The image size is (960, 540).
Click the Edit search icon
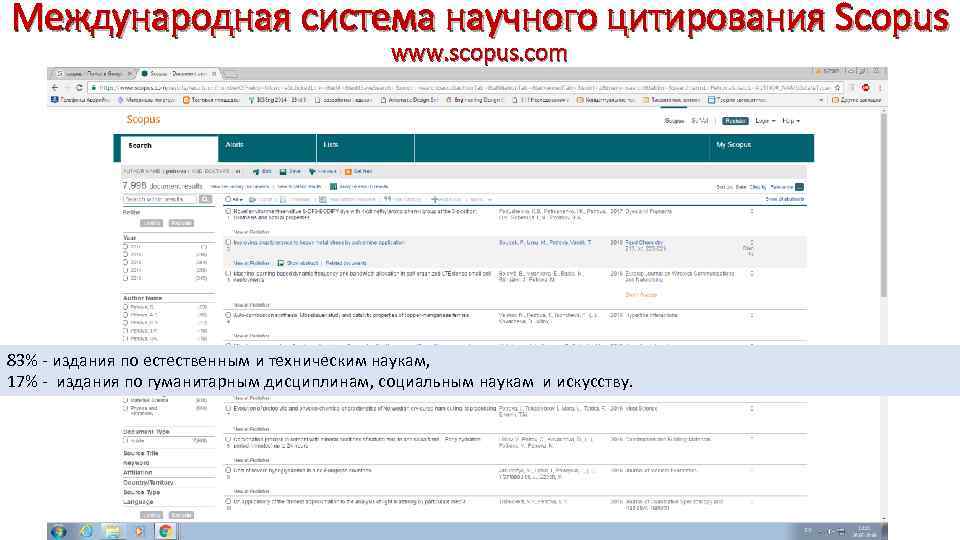[x=256, y=171]
